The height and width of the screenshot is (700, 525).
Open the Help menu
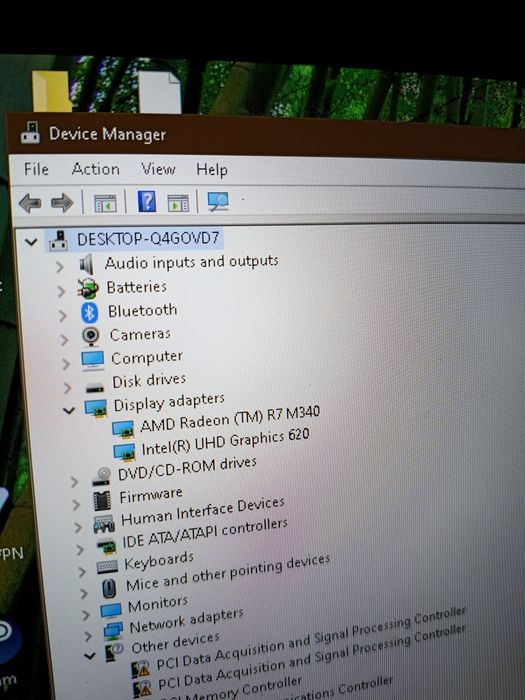212,170
